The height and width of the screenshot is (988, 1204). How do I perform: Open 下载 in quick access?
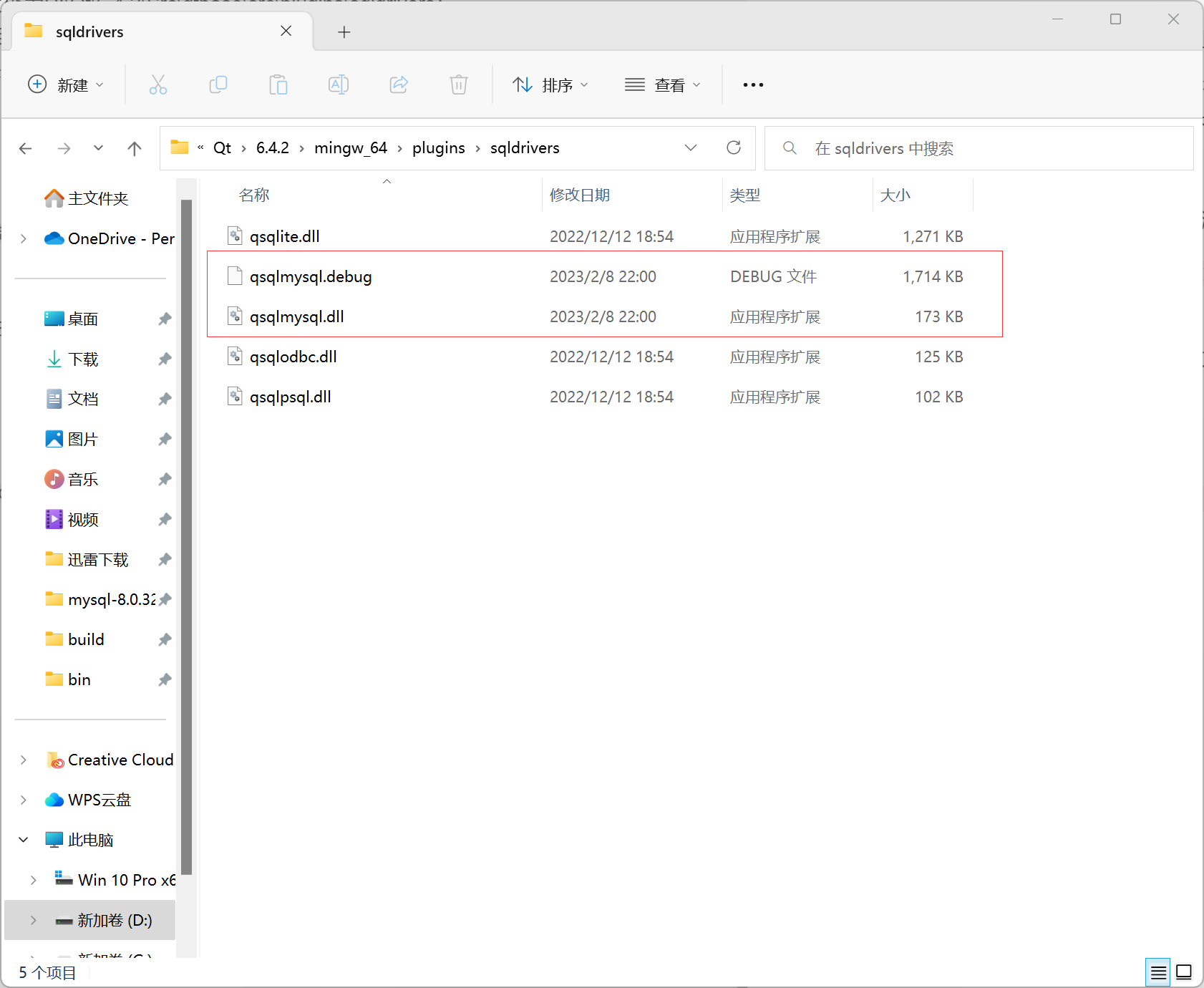point(72,359)
